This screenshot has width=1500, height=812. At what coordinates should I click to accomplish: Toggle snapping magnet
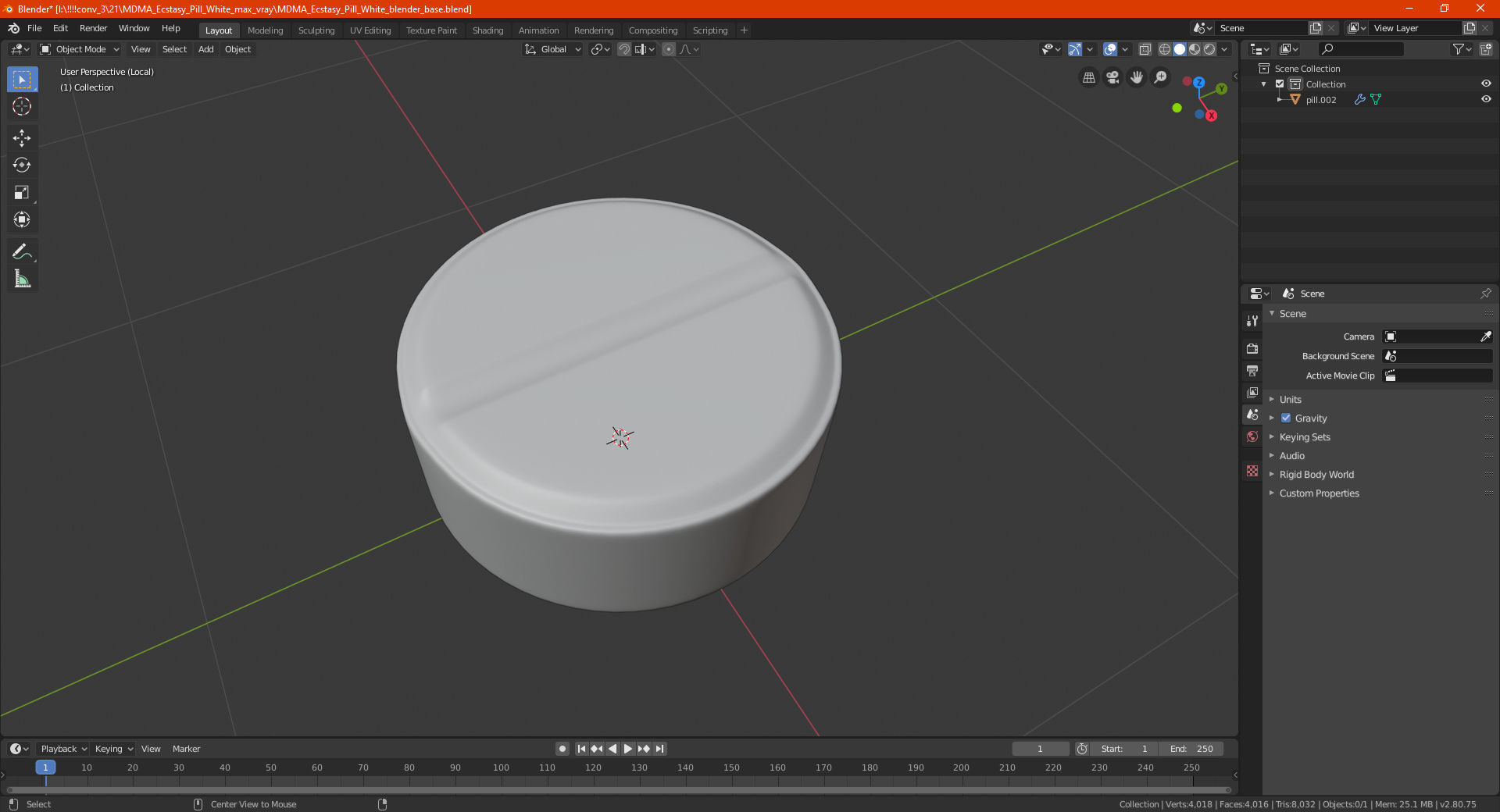click(624, 49)
